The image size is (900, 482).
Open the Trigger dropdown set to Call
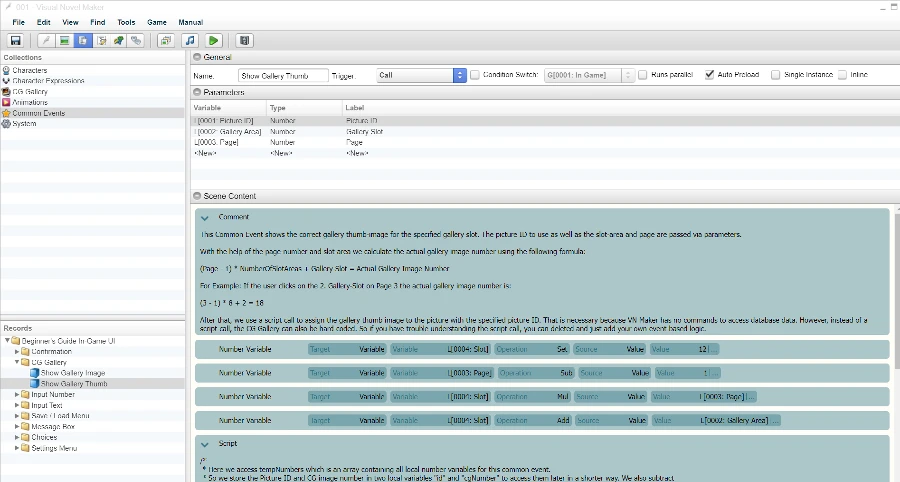421,75
